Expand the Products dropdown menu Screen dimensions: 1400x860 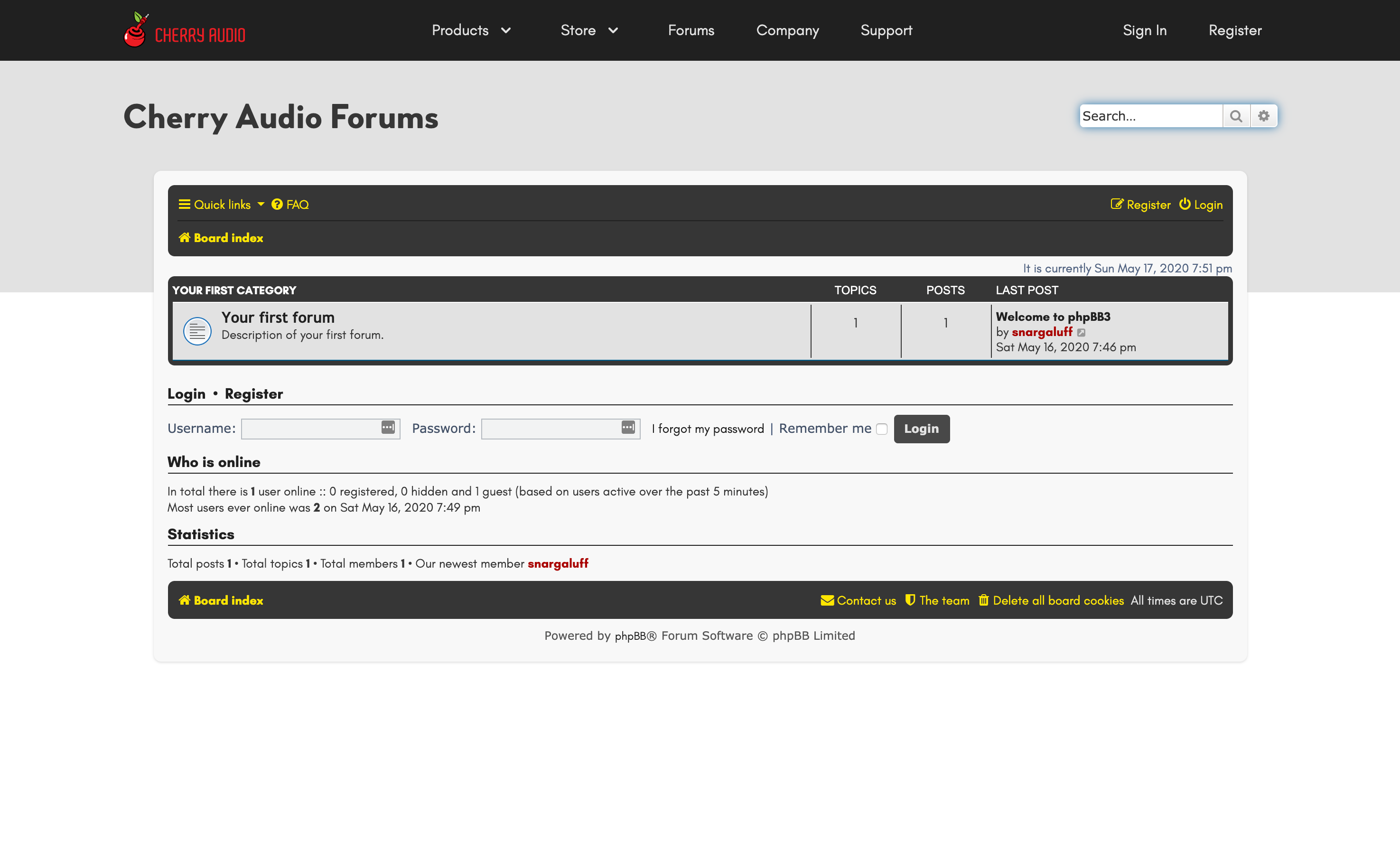[471, 30]
